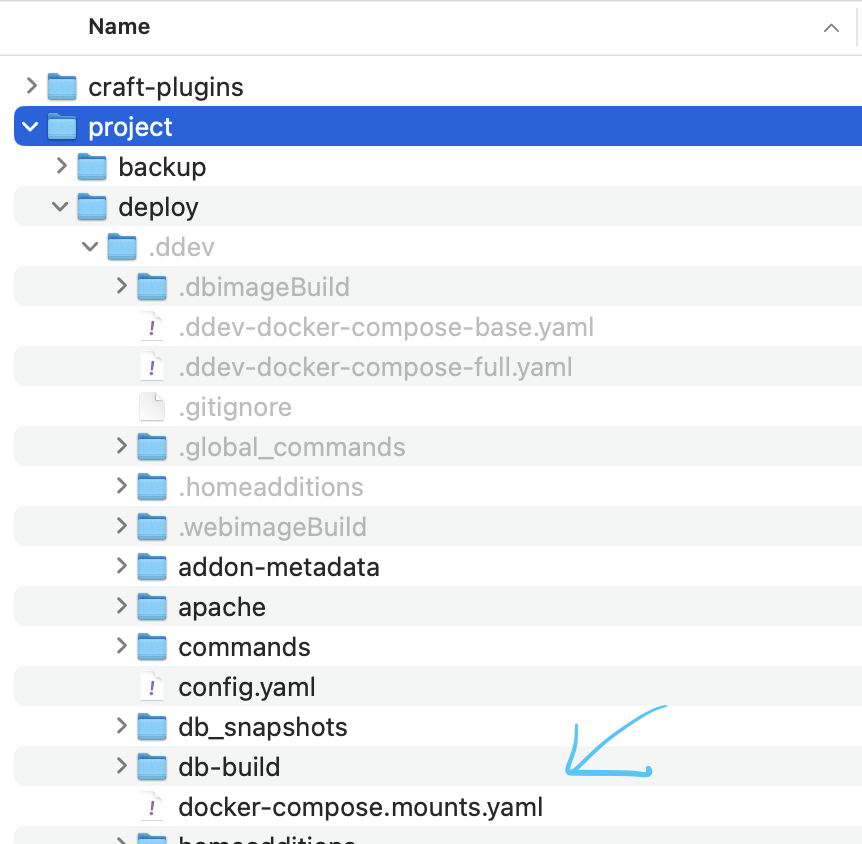
Task: Expand the db-build folder
Action: pos(121,767)
